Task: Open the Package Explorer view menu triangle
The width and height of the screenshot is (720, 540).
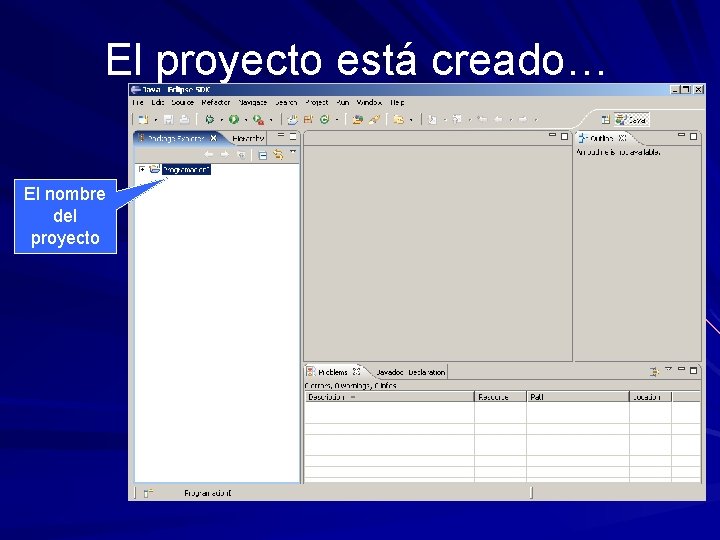Action: [x=293, y=152]
